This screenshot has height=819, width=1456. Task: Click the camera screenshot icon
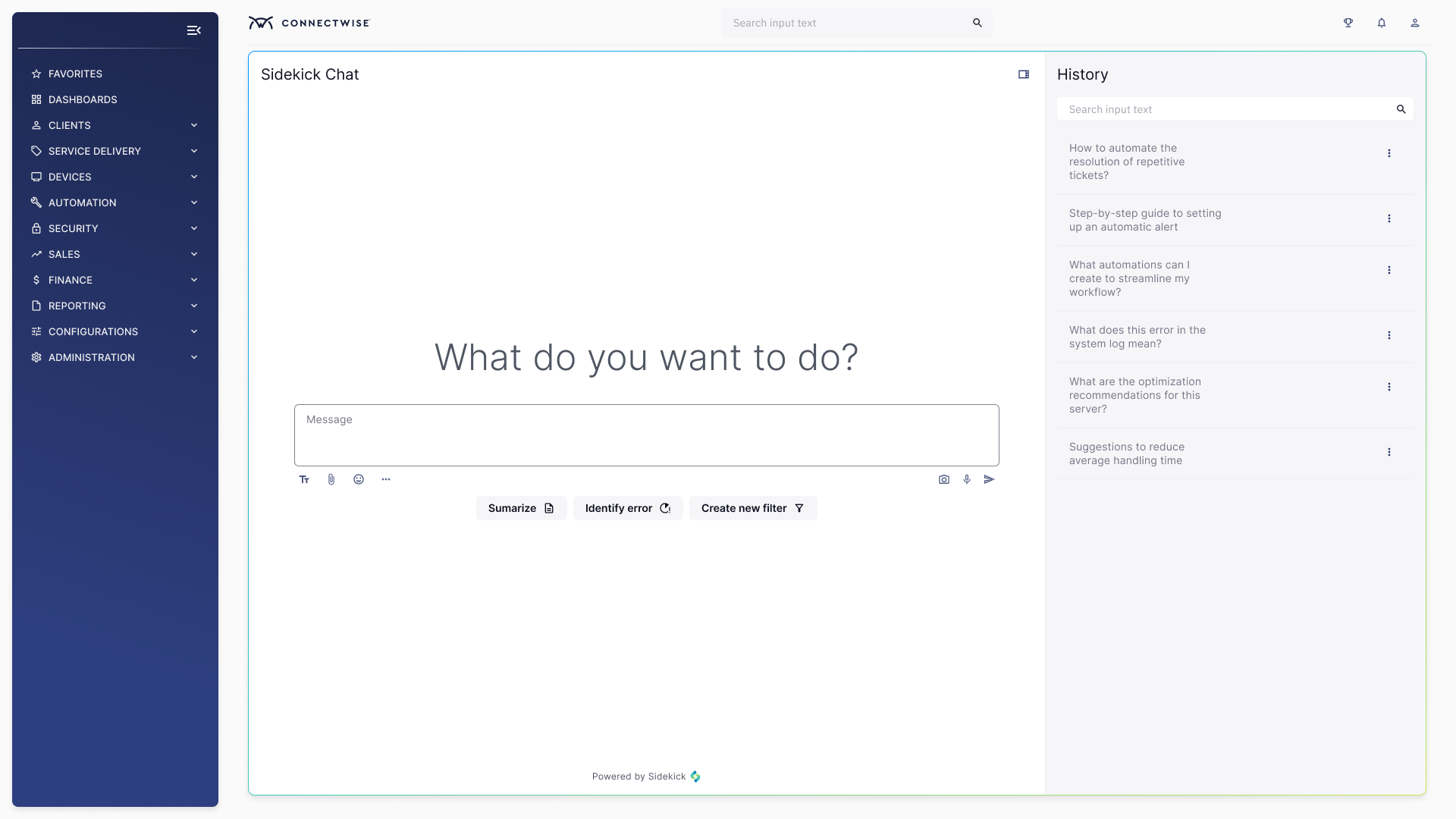[x=944, y=479]
